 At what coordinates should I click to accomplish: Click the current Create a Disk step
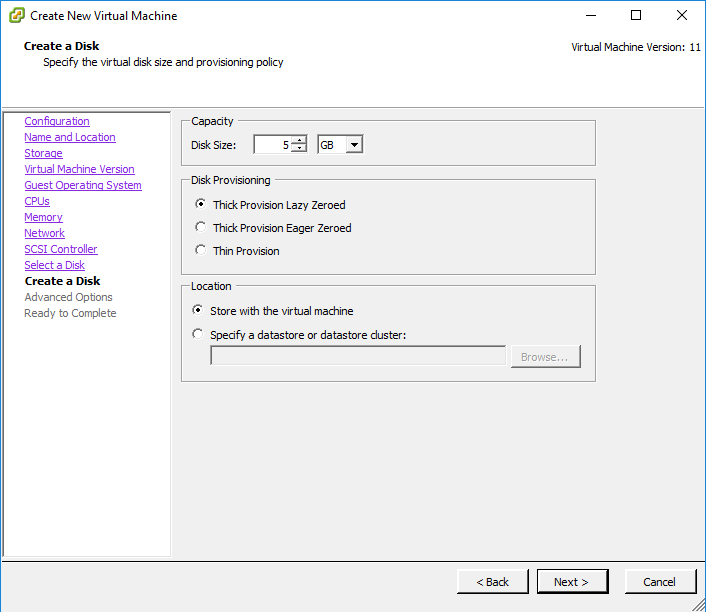(63, 281)
